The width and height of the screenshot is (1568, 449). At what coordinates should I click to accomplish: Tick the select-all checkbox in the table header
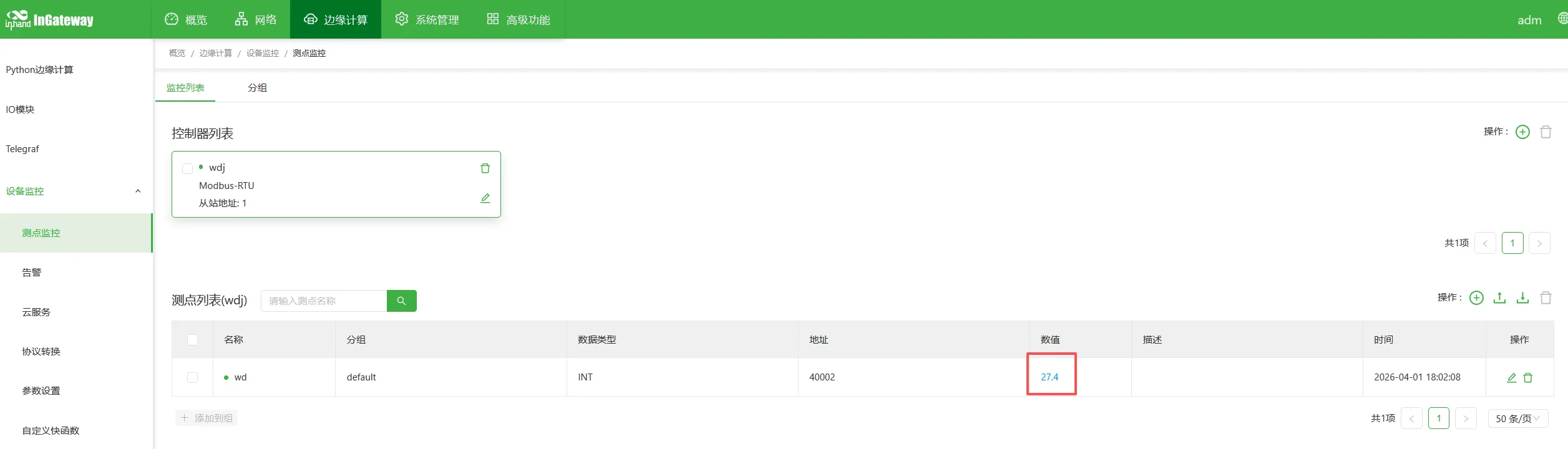(192, 340)
